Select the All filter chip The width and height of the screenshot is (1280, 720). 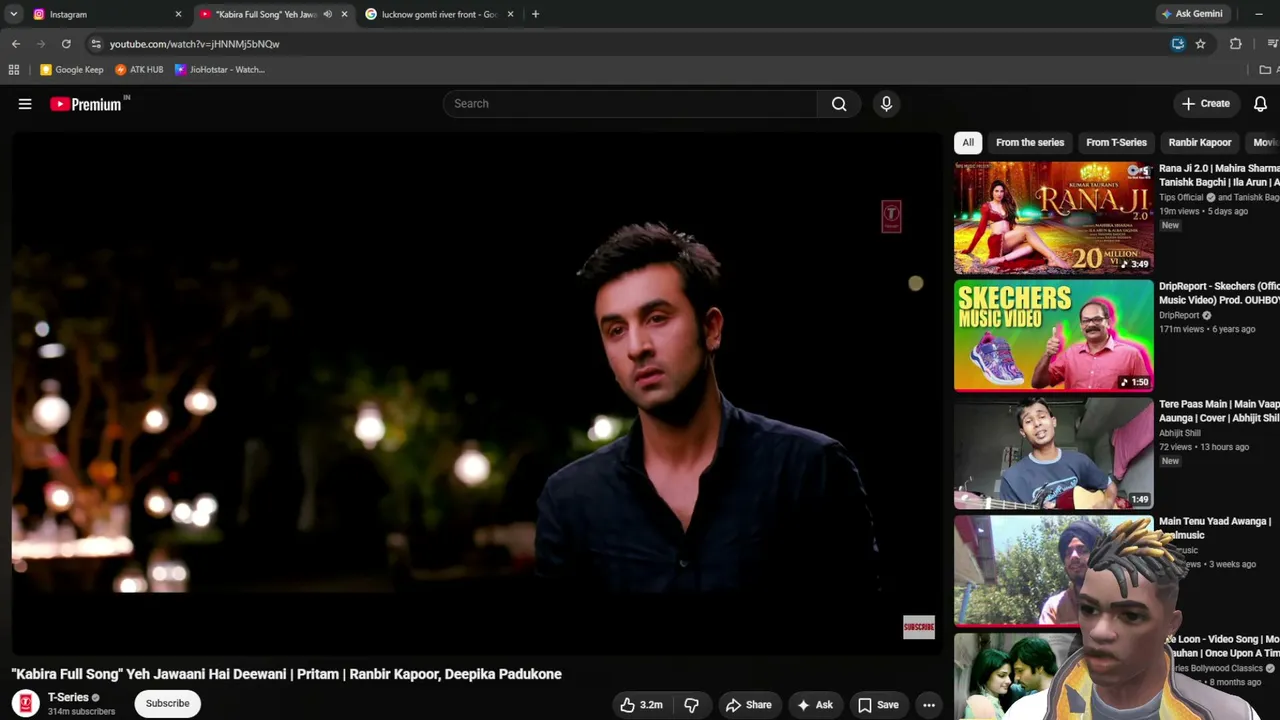click(968, 142)
